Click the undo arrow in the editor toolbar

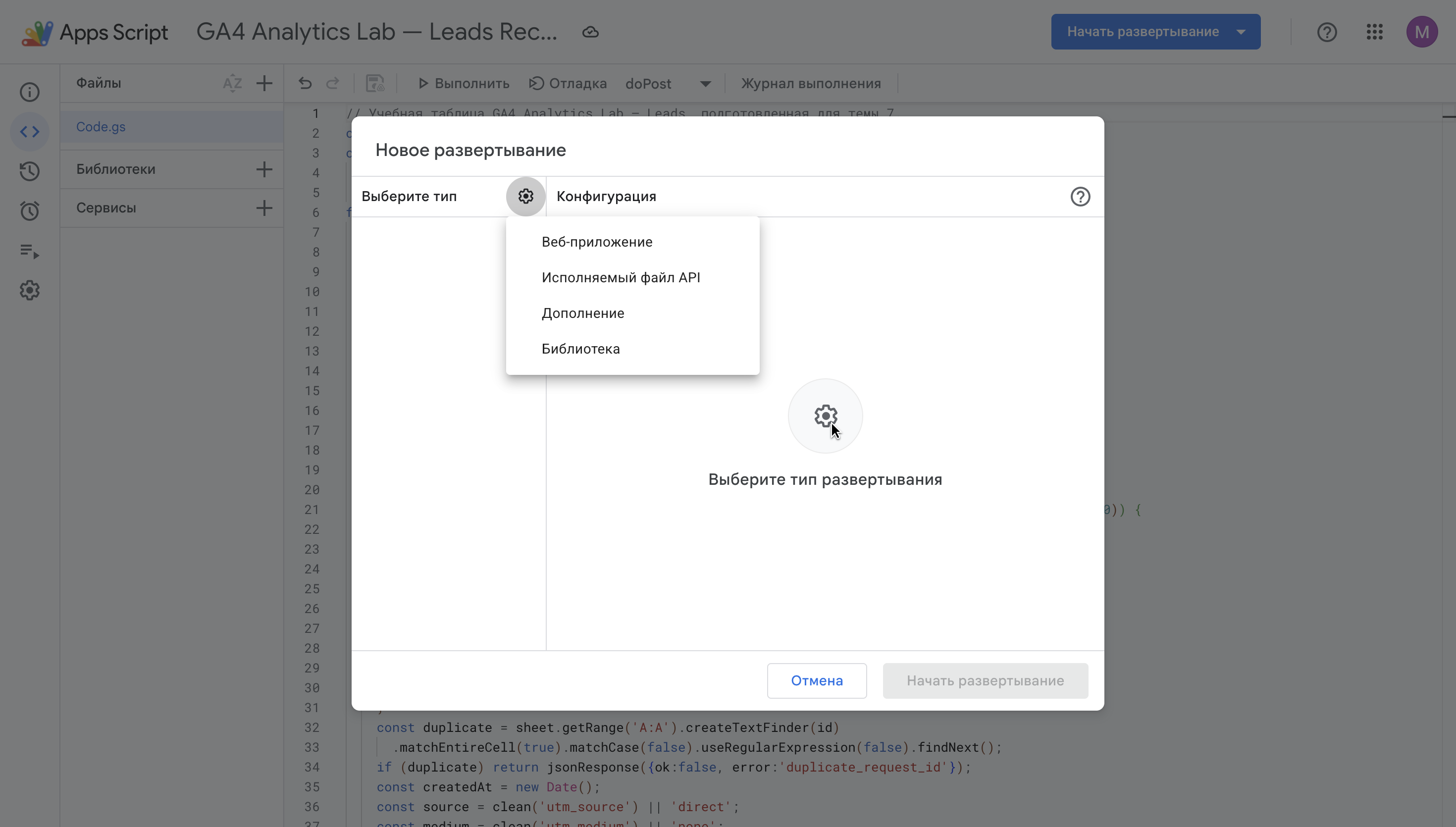point(305,84)
